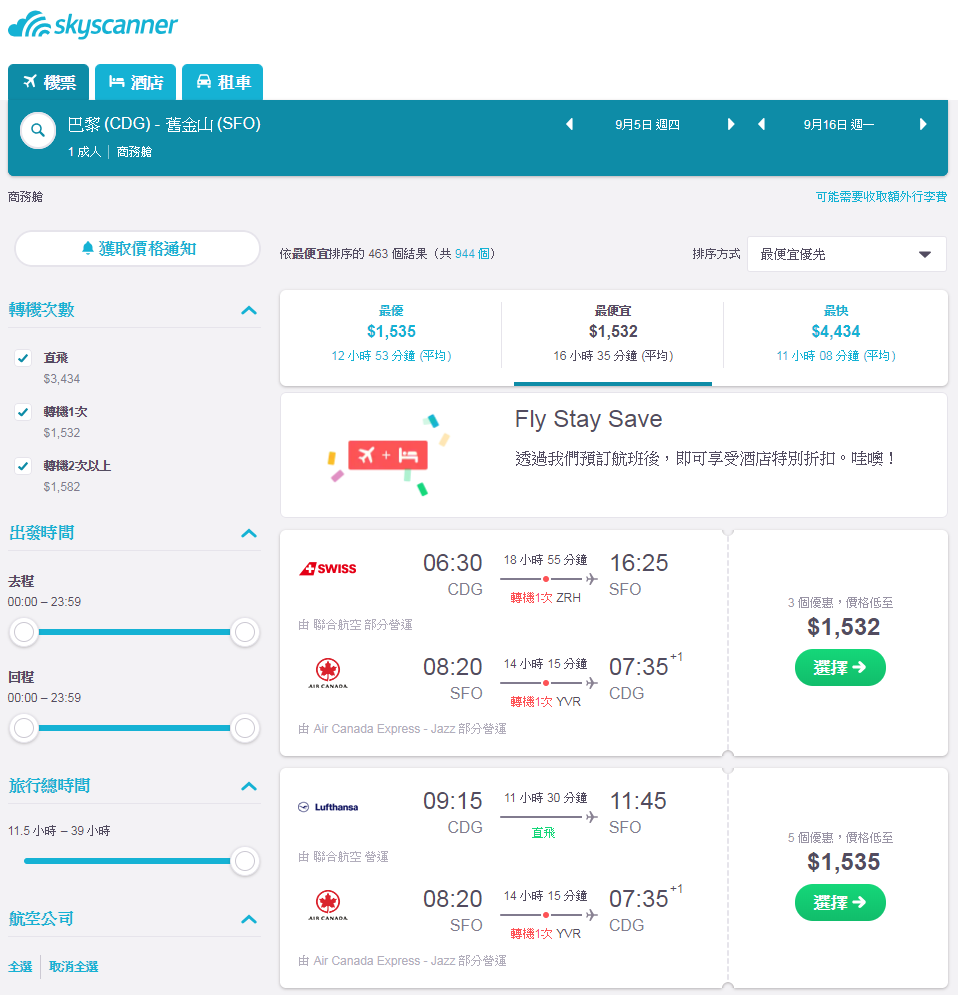Click the 18 小時 55 分鐘 duration

[546, 560]
